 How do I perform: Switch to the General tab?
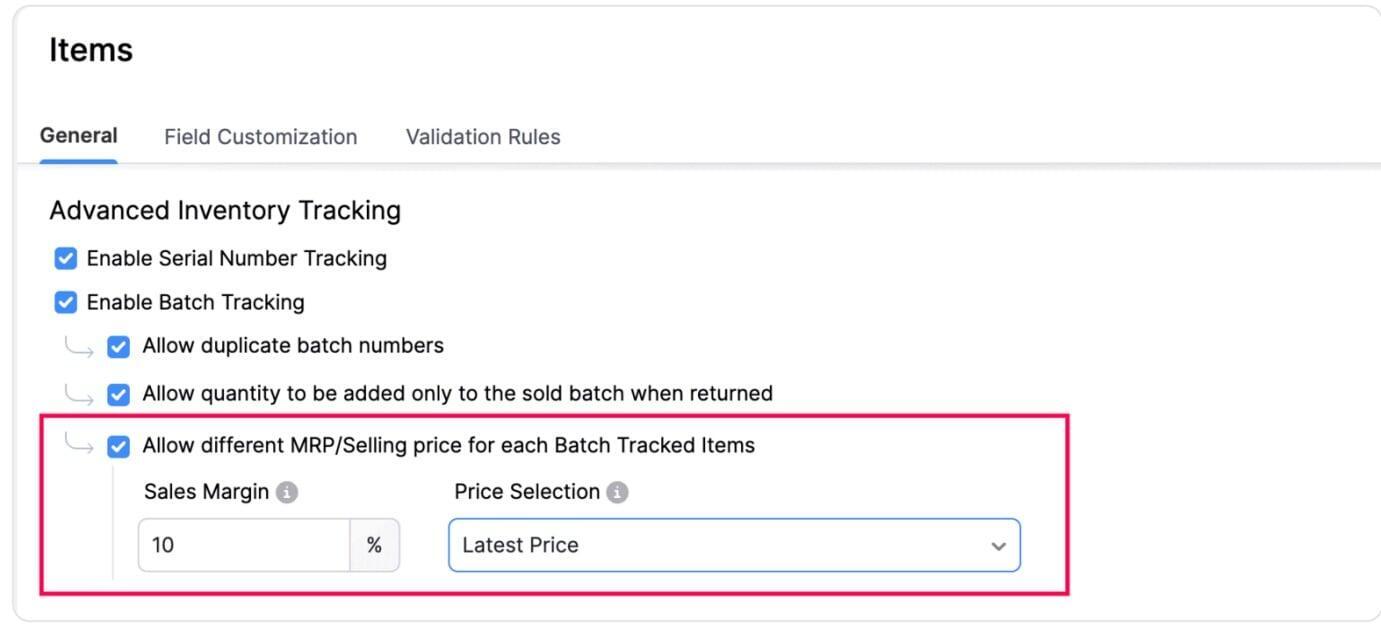point(78,136)
